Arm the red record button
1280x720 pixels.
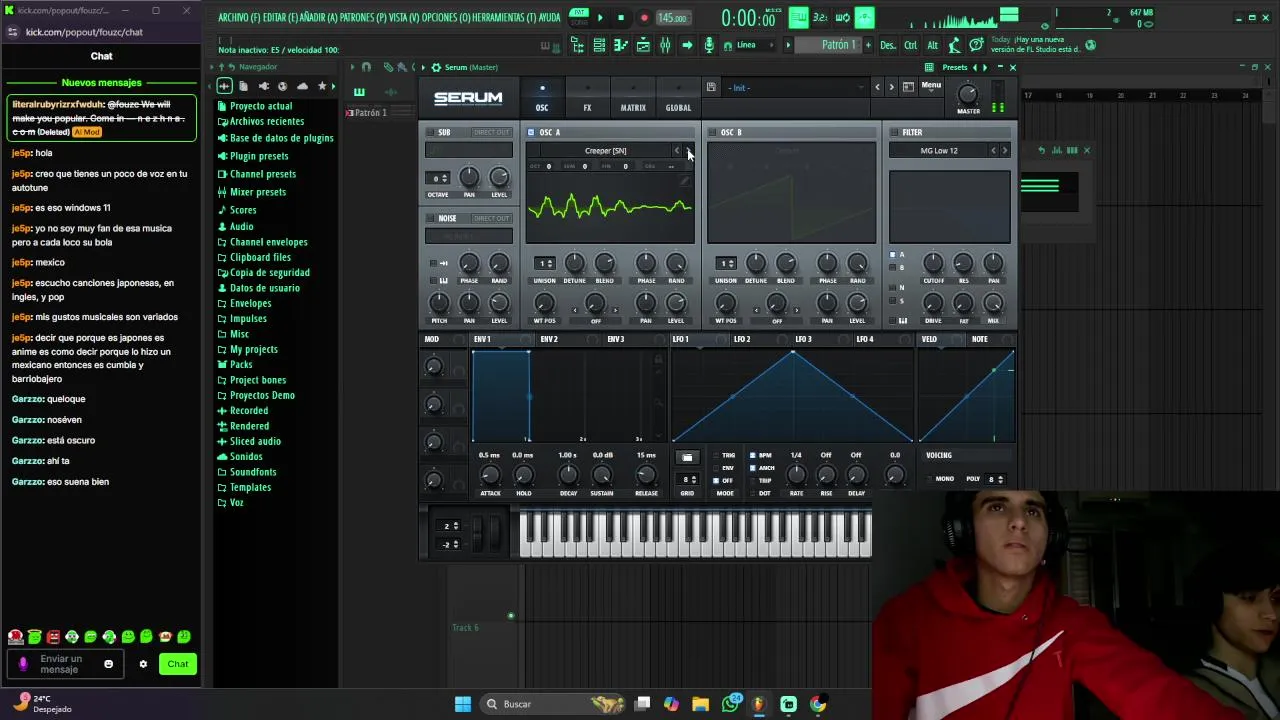tap(643, 18)
